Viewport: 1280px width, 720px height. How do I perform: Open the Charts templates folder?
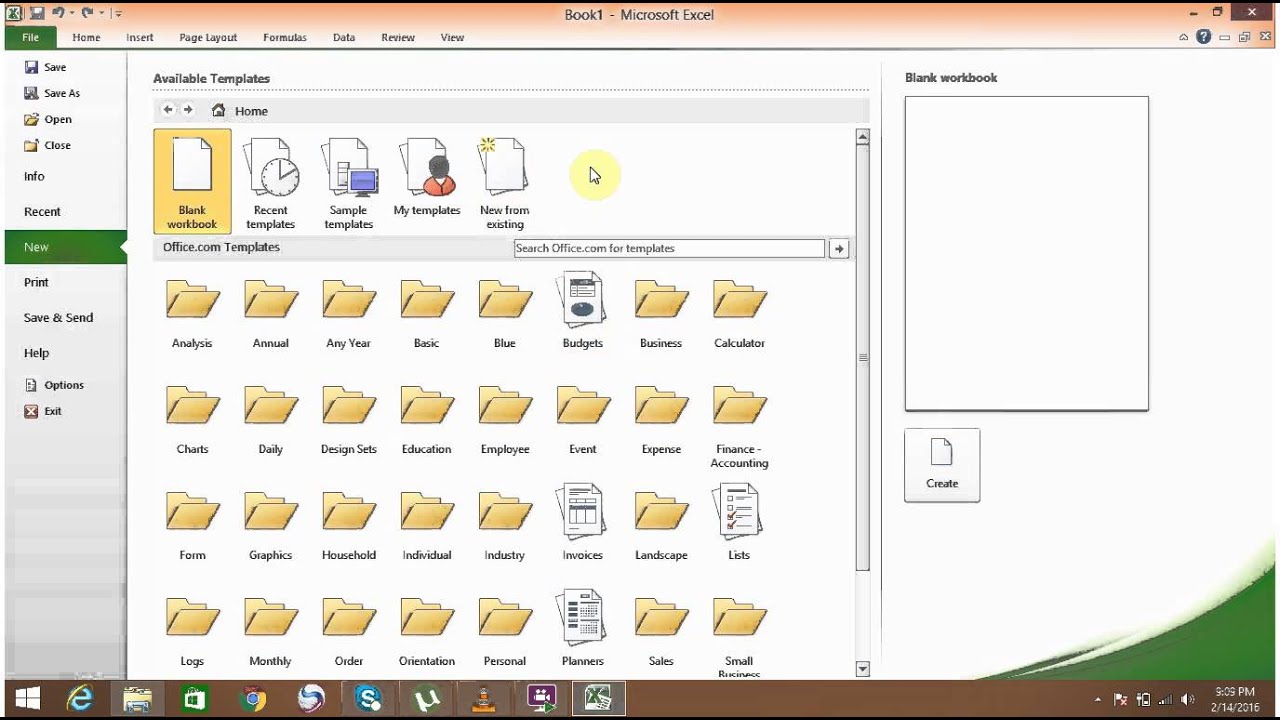(x=192, y=418)
